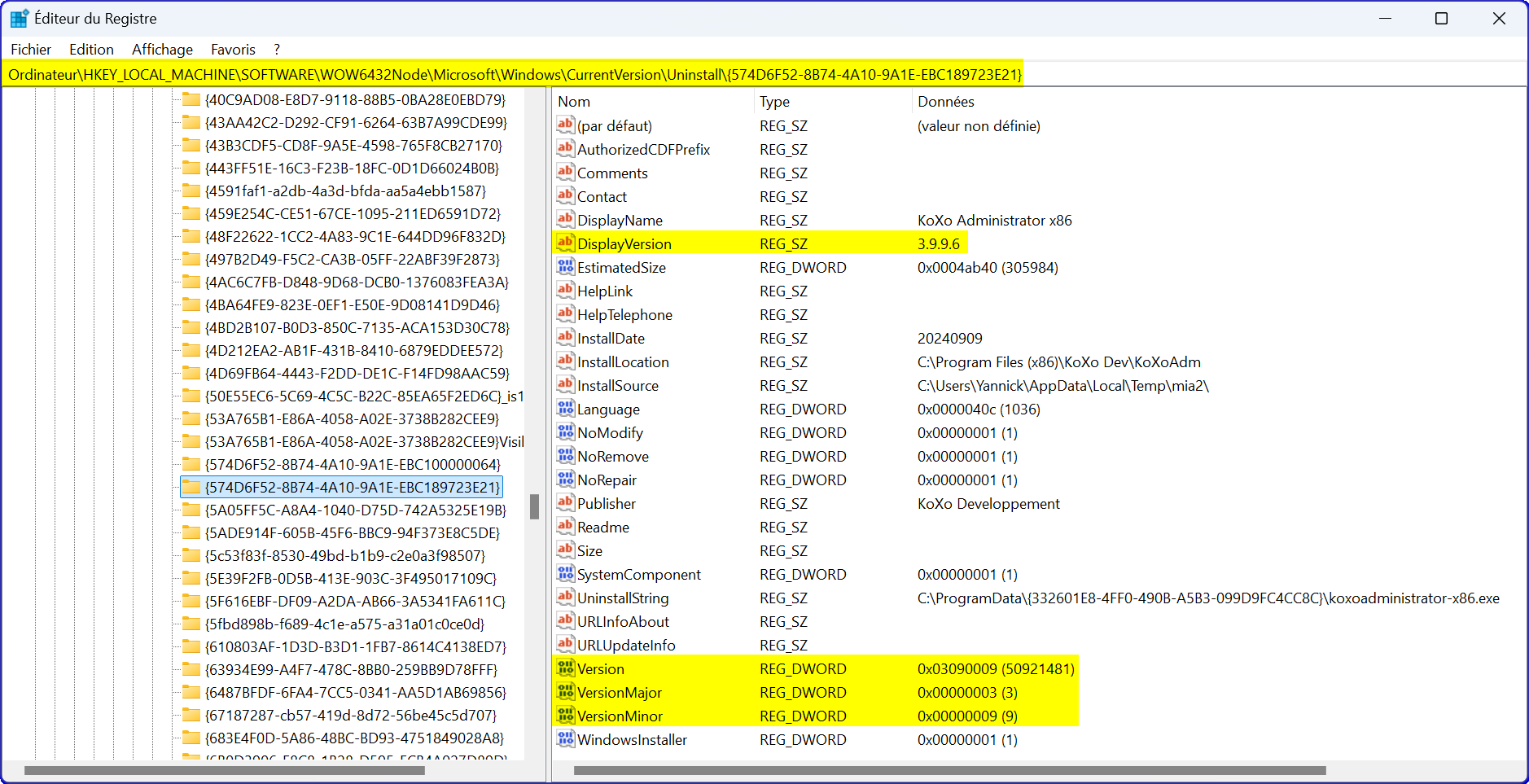Screen dimensions: 1529x784
Task: Maximize the Registry Editor window
Action: (1441, 18)
